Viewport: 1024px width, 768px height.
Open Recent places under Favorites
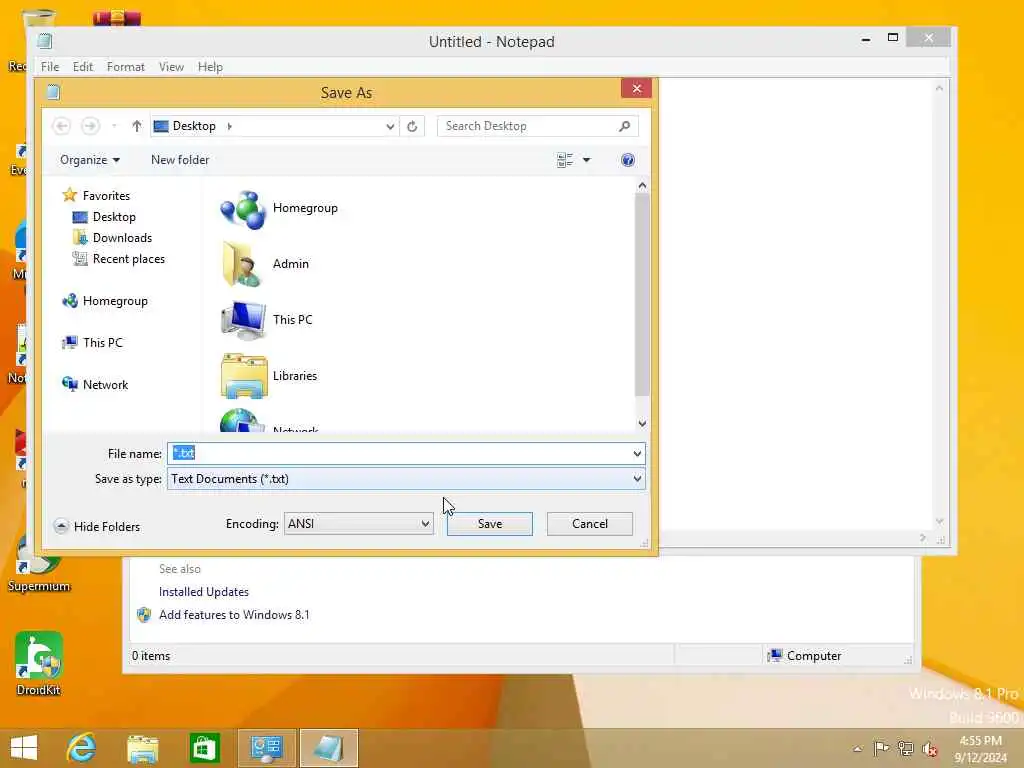(128, 259)
